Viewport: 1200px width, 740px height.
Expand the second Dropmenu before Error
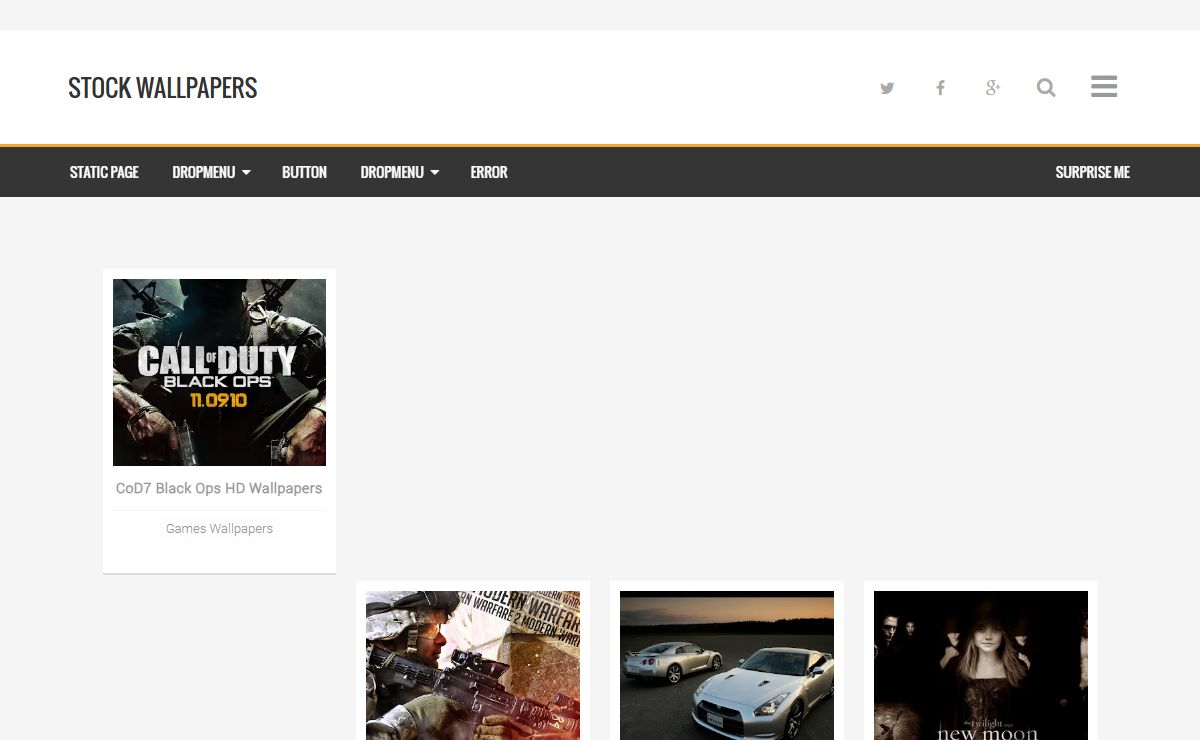[x=400, y=172]
